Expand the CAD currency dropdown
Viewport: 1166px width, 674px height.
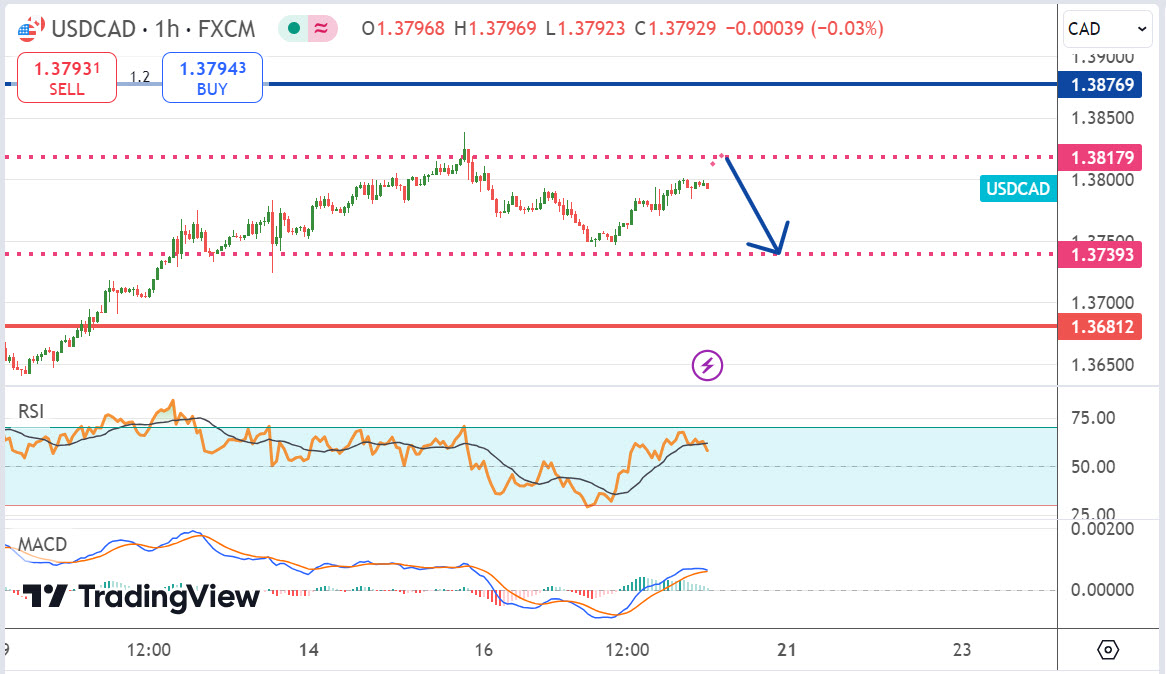pos(1107,29)
